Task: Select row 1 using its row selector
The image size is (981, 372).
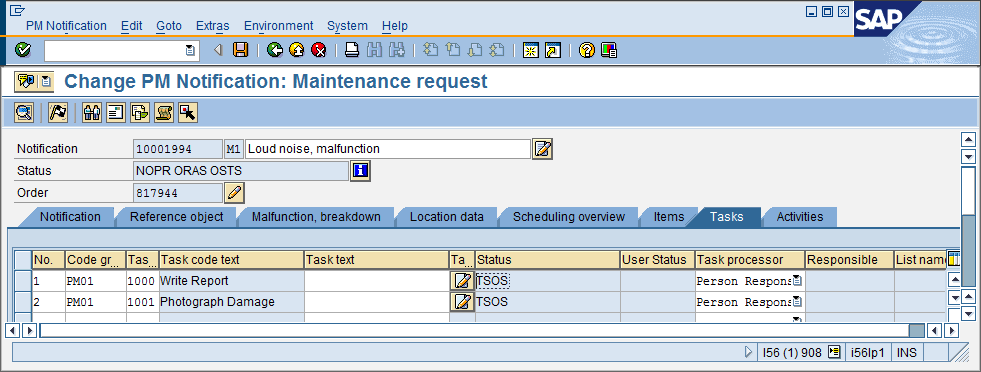Action: [23, 281]
